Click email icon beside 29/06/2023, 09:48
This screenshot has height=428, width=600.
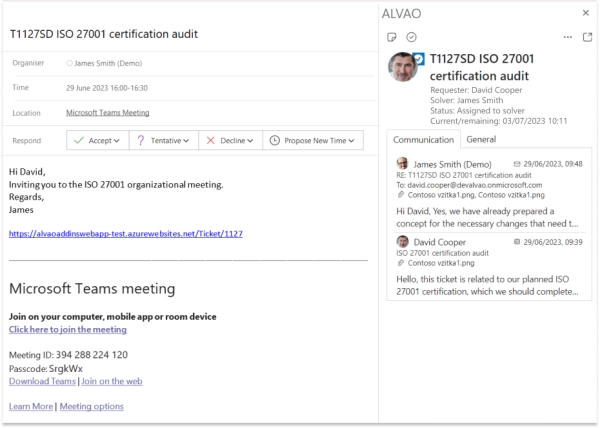517,164
